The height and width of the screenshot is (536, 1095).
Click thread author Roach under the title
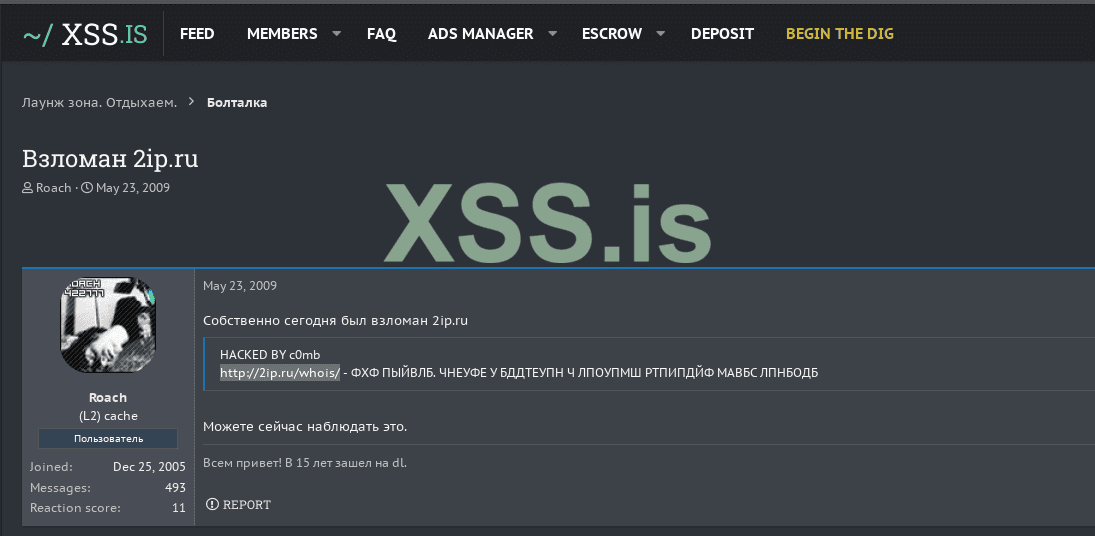[x=54, y=188]
